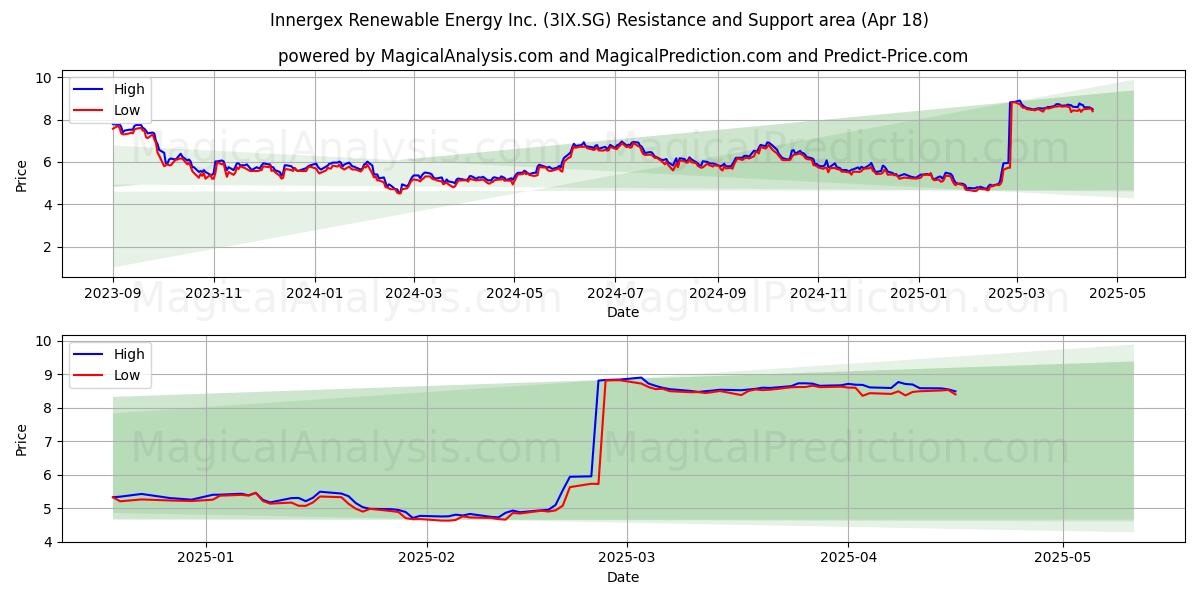Click the chart title mentioning Innergex Renewable Energy
Viewport: 1200px width, 600px height.
[599, 20]
